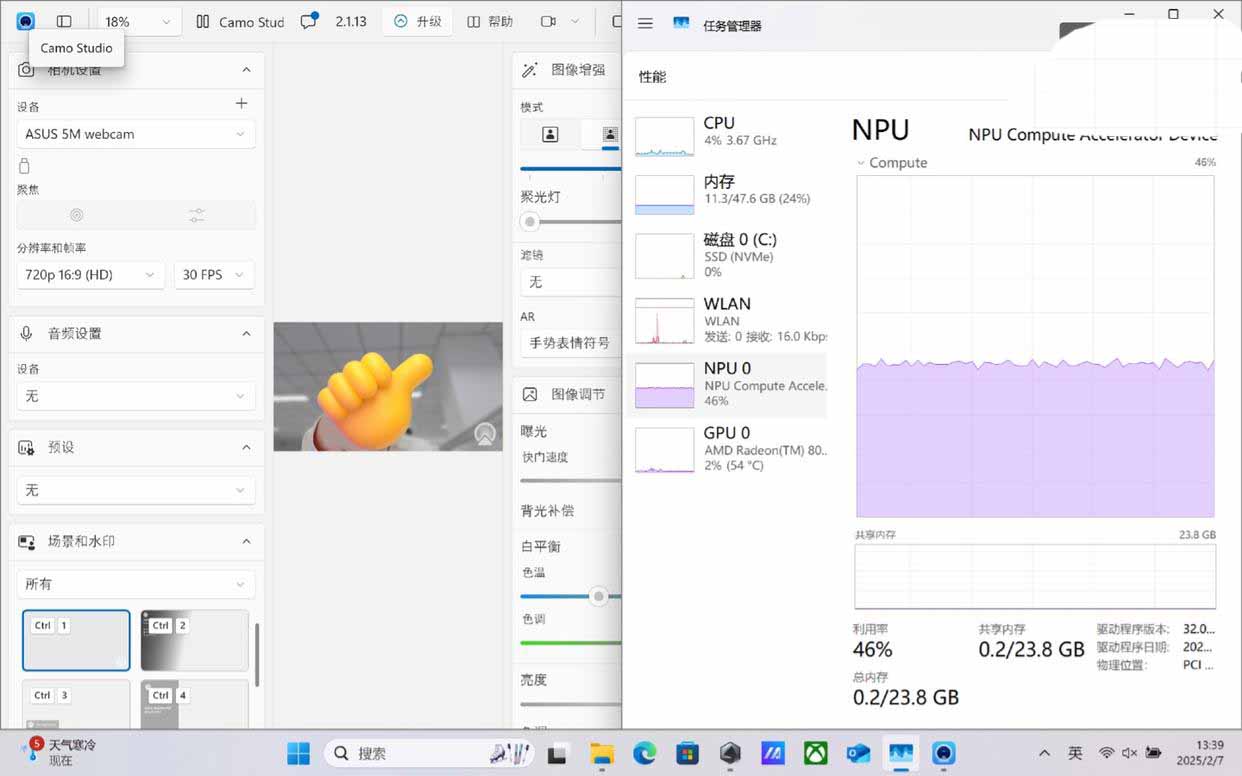The height and width of the screenshot is (776, 1242).
Task: Click the camera device icon in toolbar
Action: point(548,20)
